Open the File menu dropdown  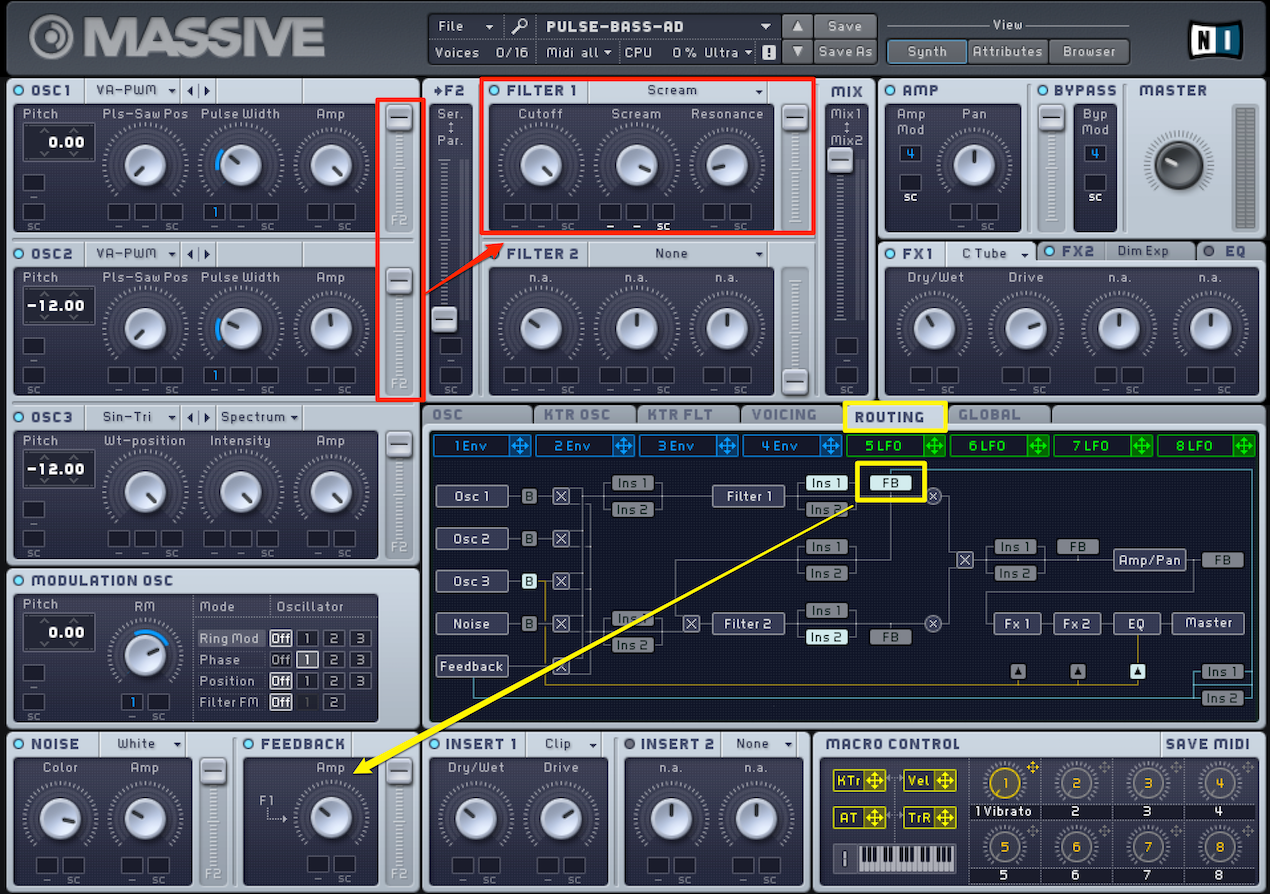466,27
